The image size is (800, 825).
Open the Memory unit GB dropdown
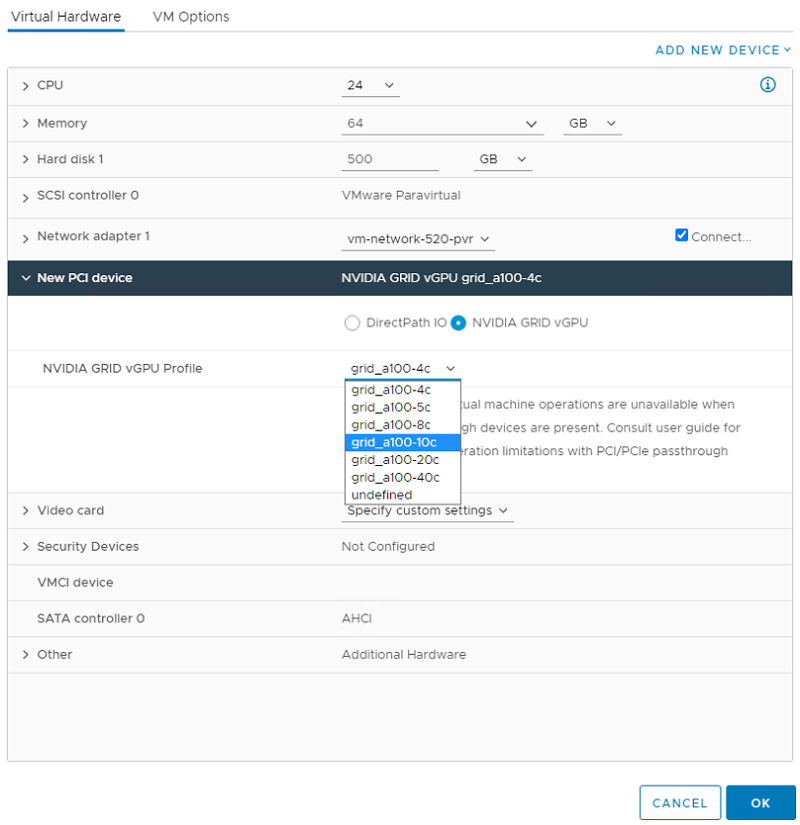(592, 124)
